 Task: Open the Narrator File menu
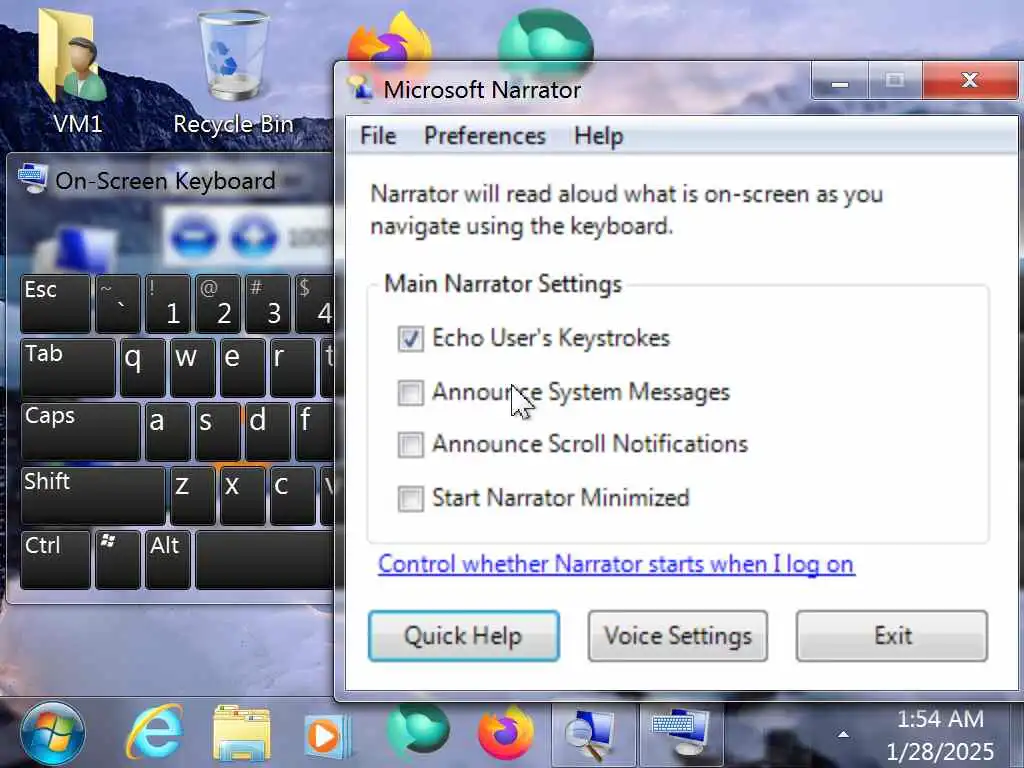tap(378, 136)
